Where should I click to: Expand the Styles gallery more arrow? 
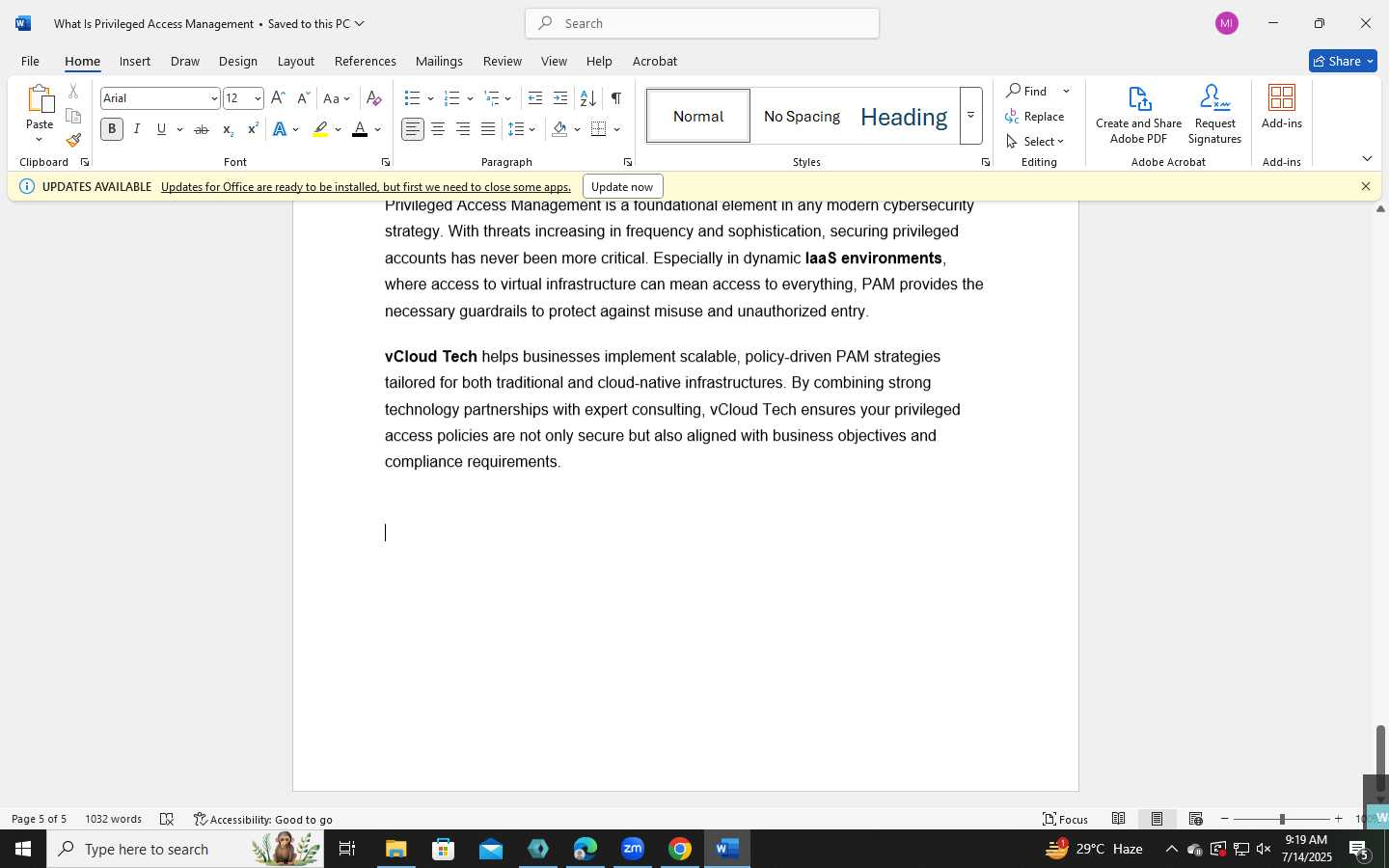pos(971,116)
